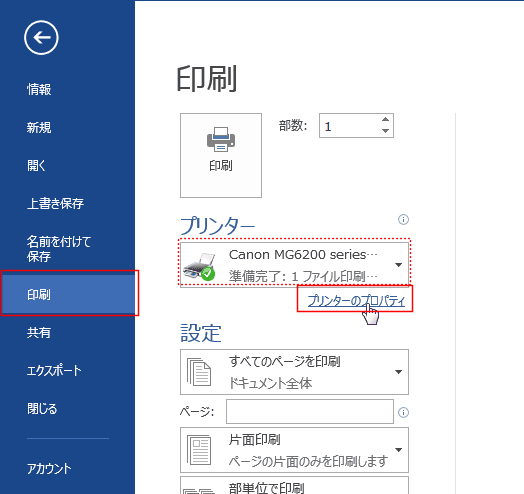This screenshot has width=524, height=494.
Task: Click the back arrow circle icon
Action: tap(41, 37)
